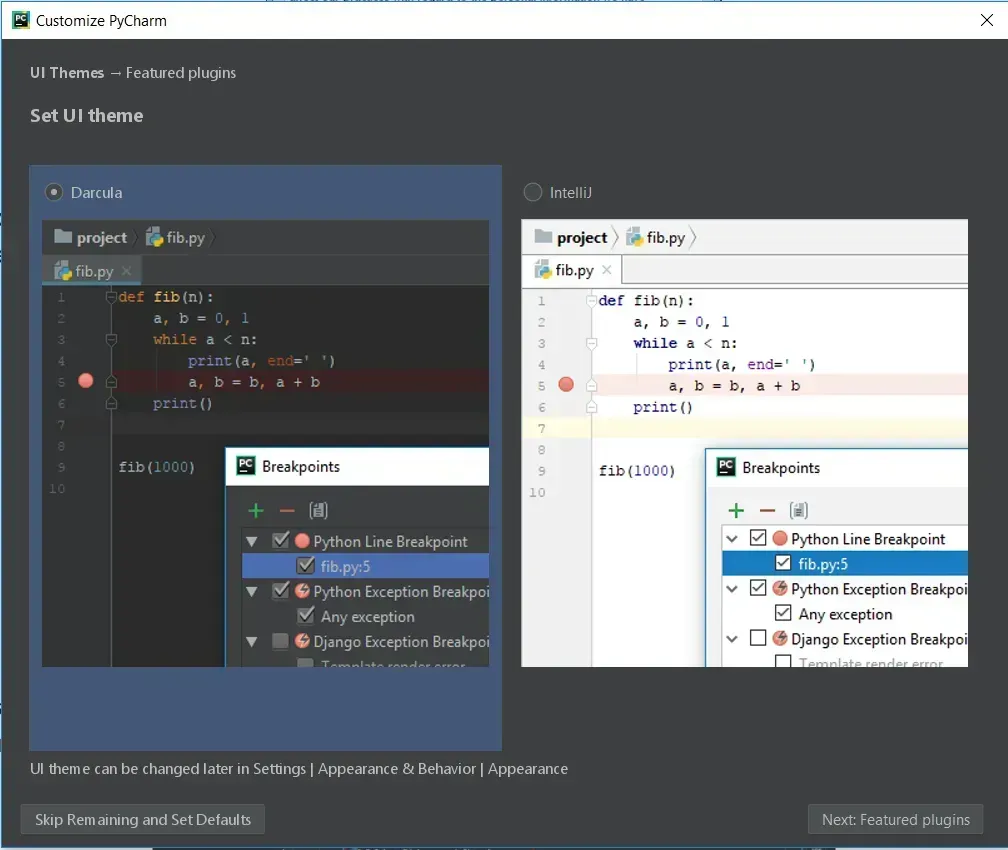The height and width of the screenshot is (850, 1008).
Task: Click fold marker on line 1 in Darcula preview
Action: [x=111, y=296]
